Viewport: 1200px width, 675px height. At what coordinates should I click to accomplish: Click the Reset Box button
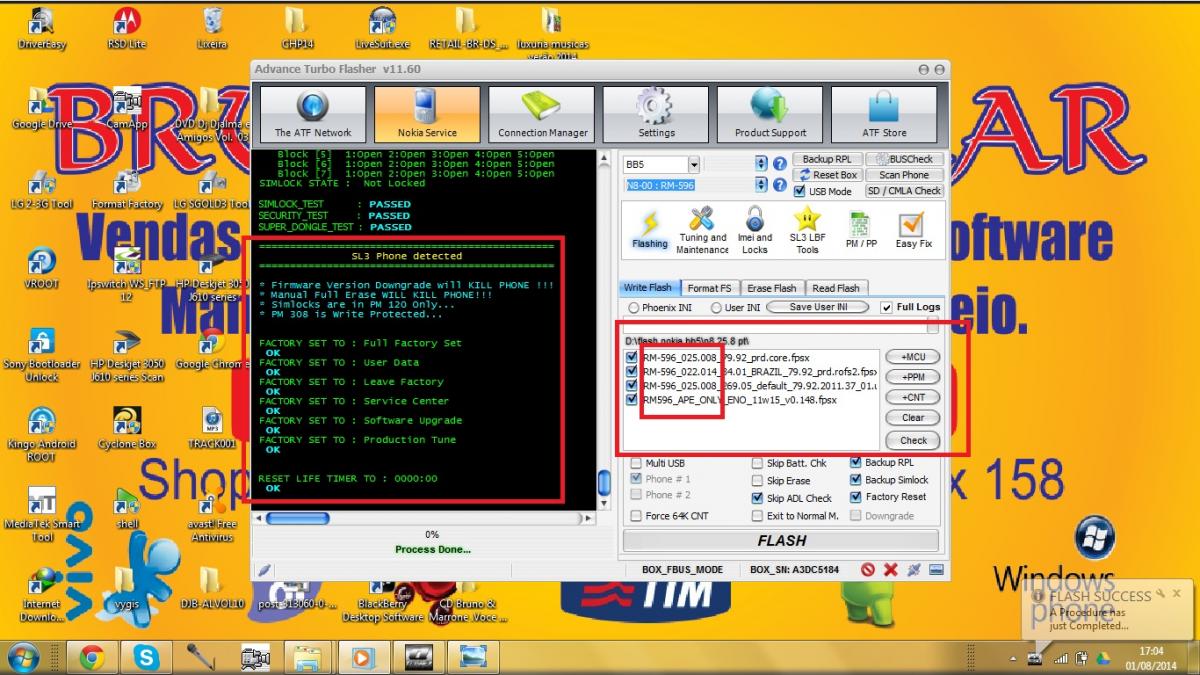coord(828,175)
